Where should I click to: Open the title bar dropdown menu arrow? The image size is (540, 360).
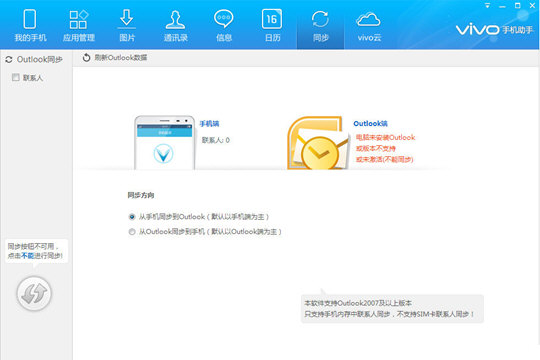487,6
